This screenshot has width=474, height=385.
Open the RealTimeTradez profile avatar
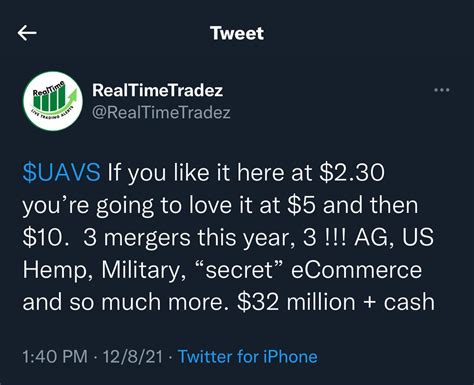click(53, 101)
